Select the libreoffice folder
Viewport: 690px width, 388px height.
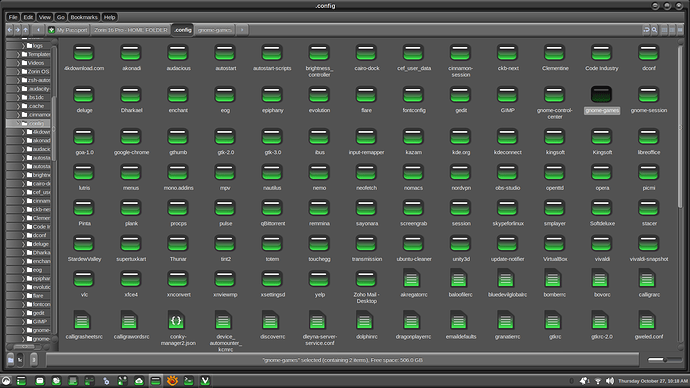pos(649,142)
